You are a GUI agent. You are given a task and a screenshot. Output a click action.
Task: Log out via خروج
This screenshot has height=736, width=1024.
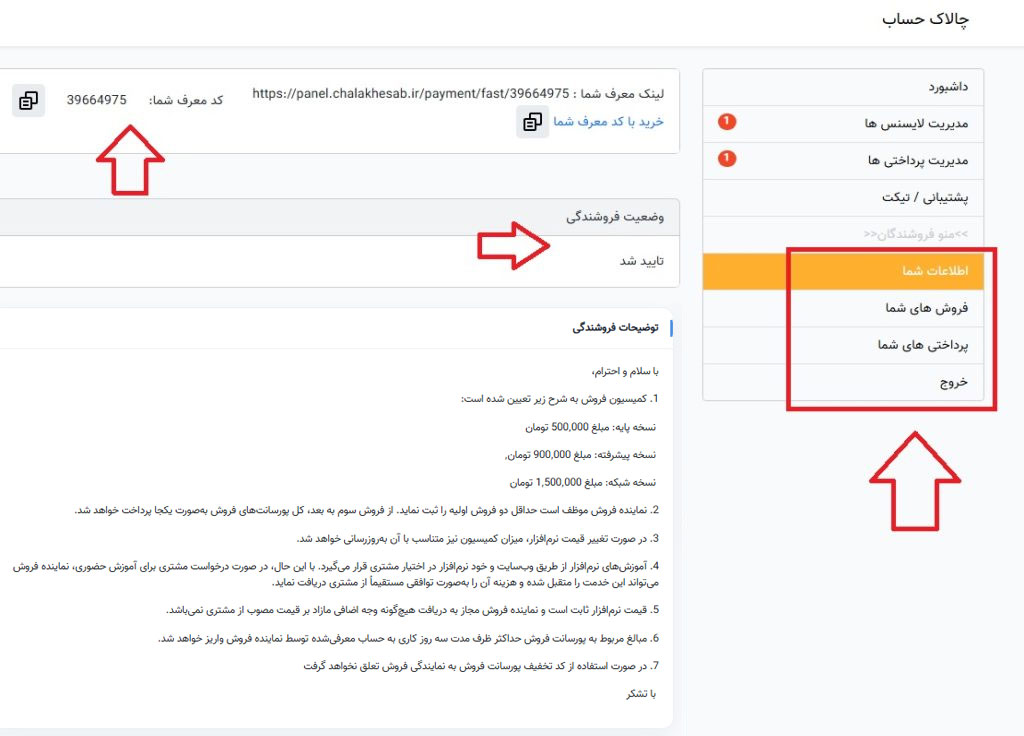click(843, 382)
